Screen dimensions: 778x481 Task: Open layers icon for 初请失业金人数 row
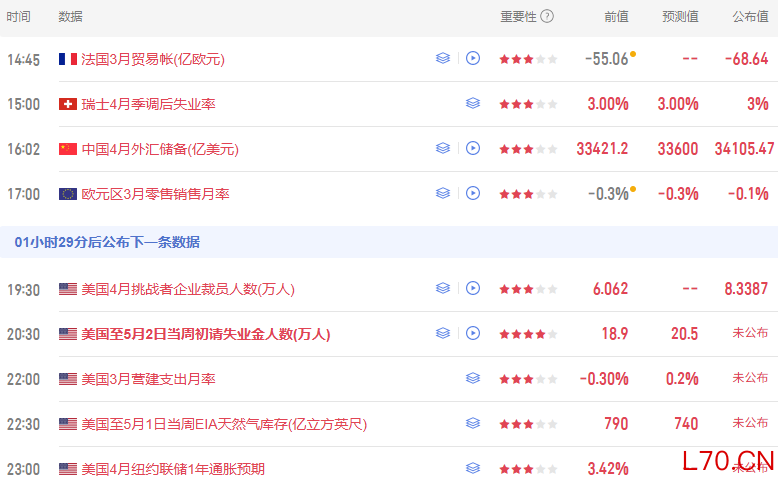click(443, 333)
